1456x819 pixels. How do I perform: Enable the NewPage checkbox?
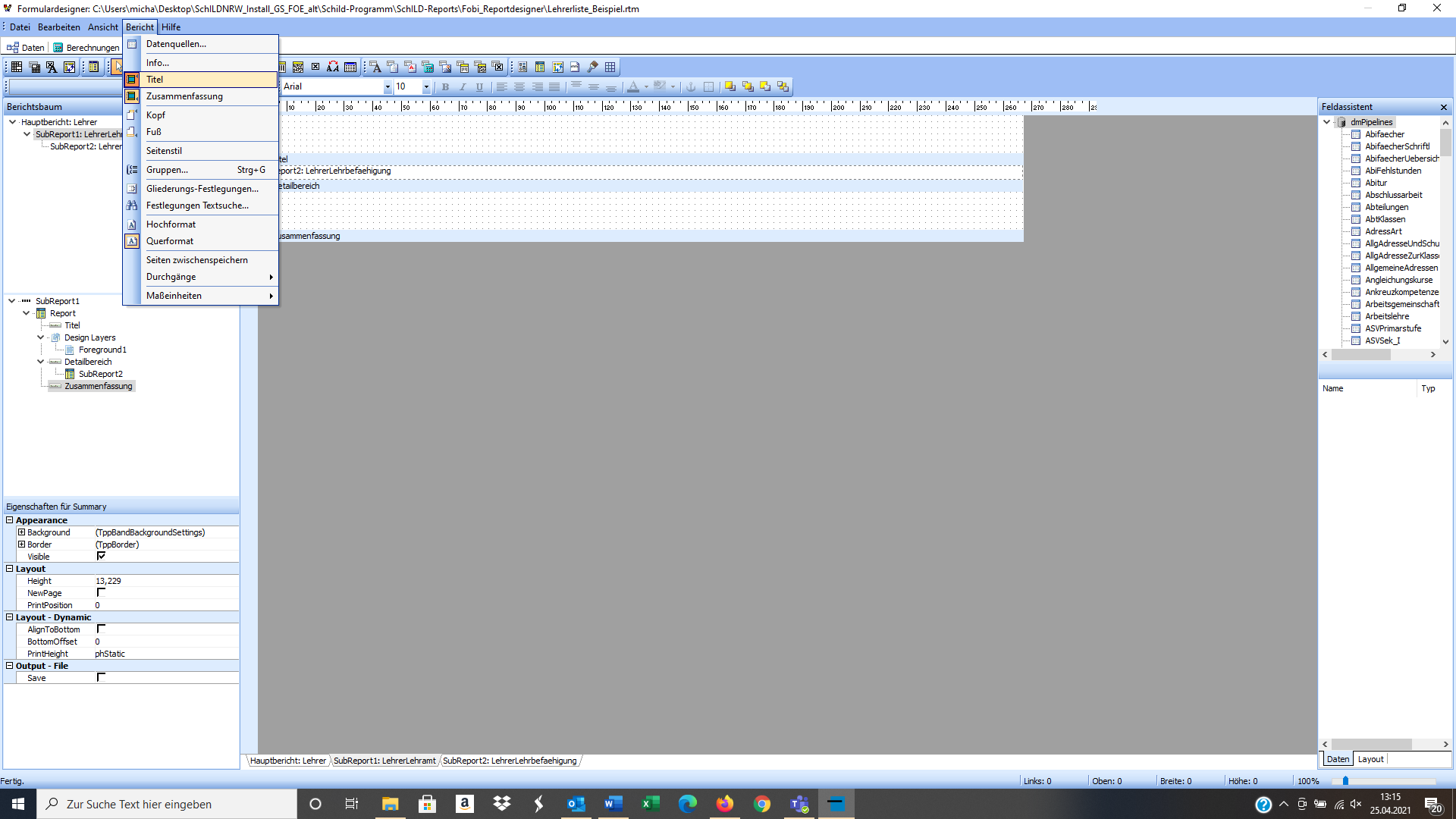coord(101,592)
